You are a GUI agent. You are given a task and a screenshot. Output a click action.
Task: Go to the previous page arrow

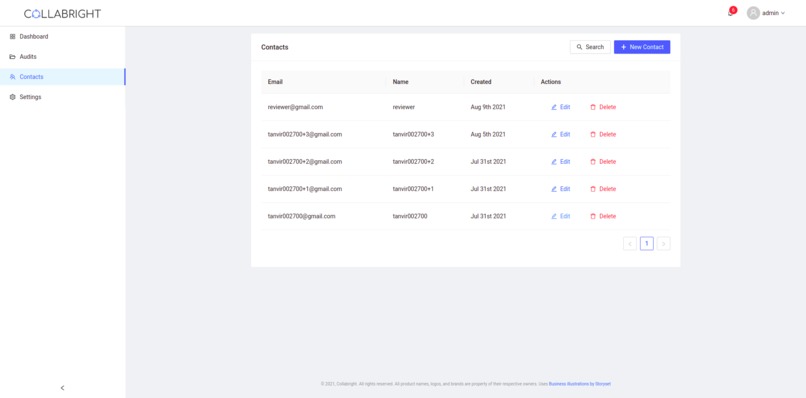630,244
